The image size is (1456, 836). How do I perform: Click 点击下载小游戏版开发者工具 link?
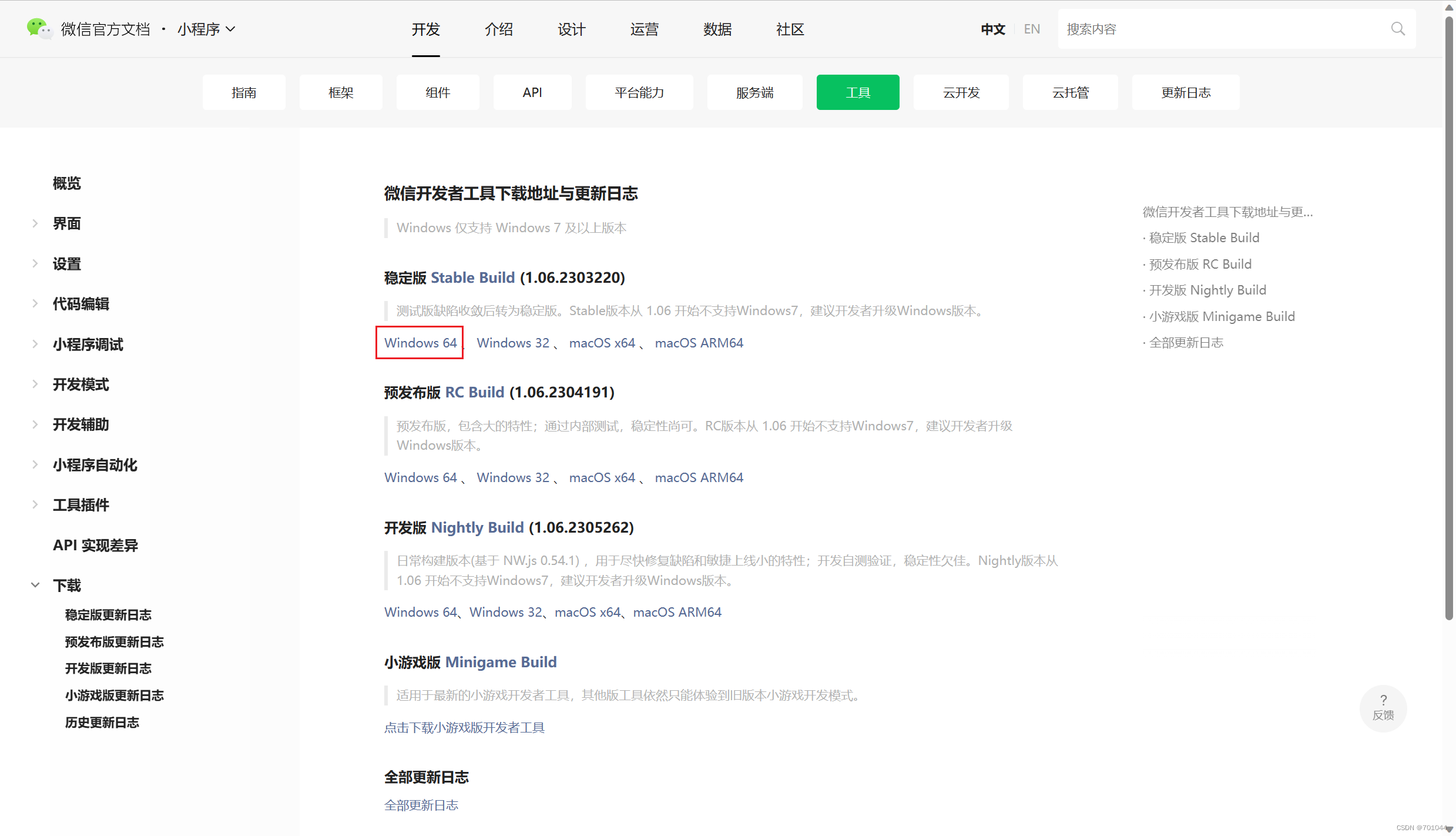(x=464, y=727)
